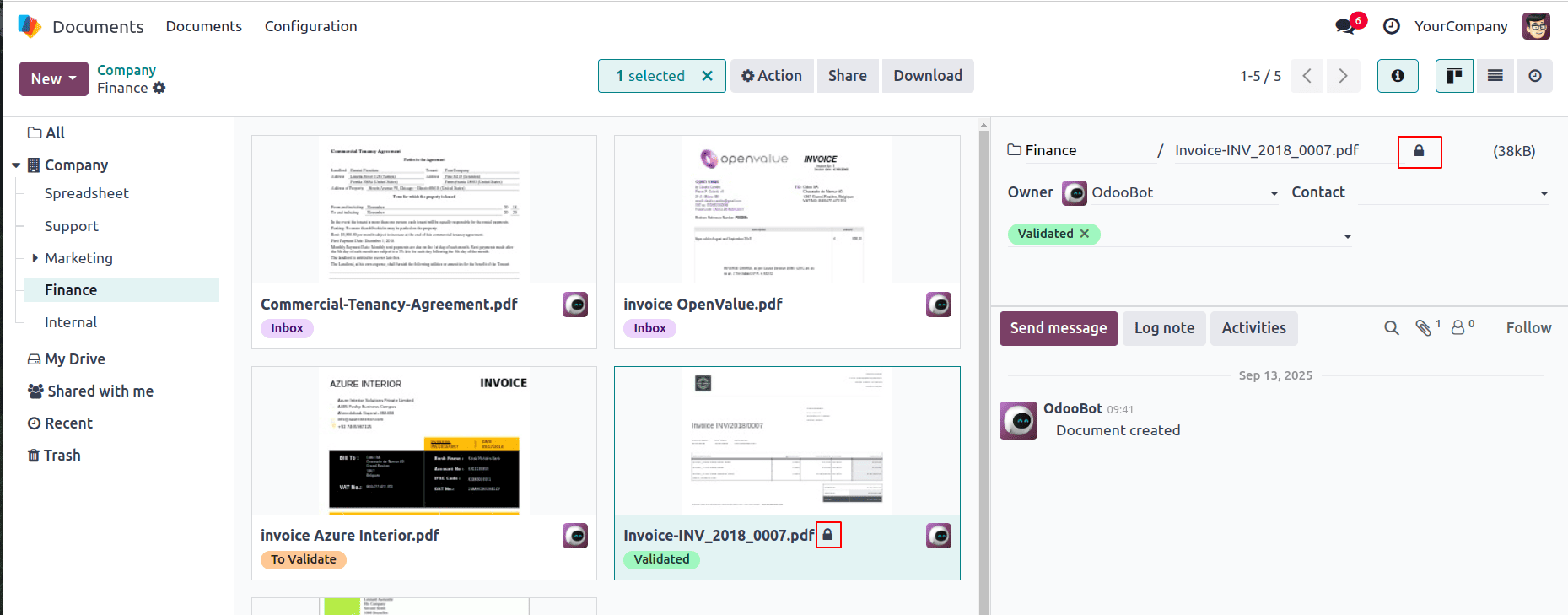Open the Activities tab
The width and height of the screenshot is (1568, 615).
click(1253, 328)
